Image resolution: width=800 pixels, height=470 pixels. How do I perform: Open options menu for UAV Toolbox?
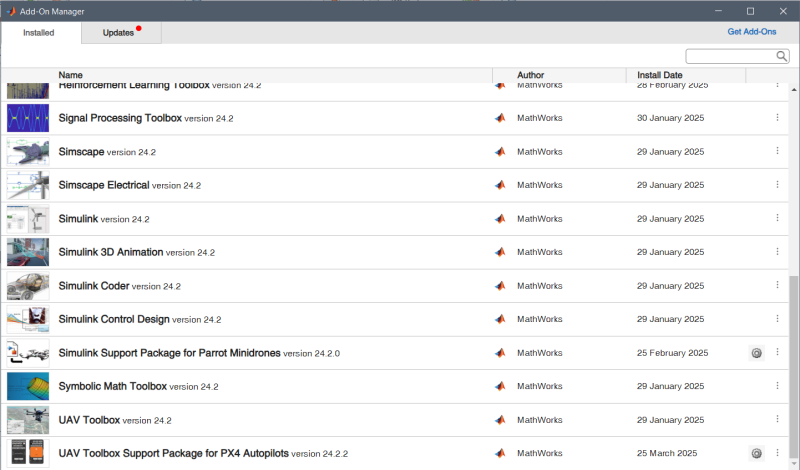(777, 419)
